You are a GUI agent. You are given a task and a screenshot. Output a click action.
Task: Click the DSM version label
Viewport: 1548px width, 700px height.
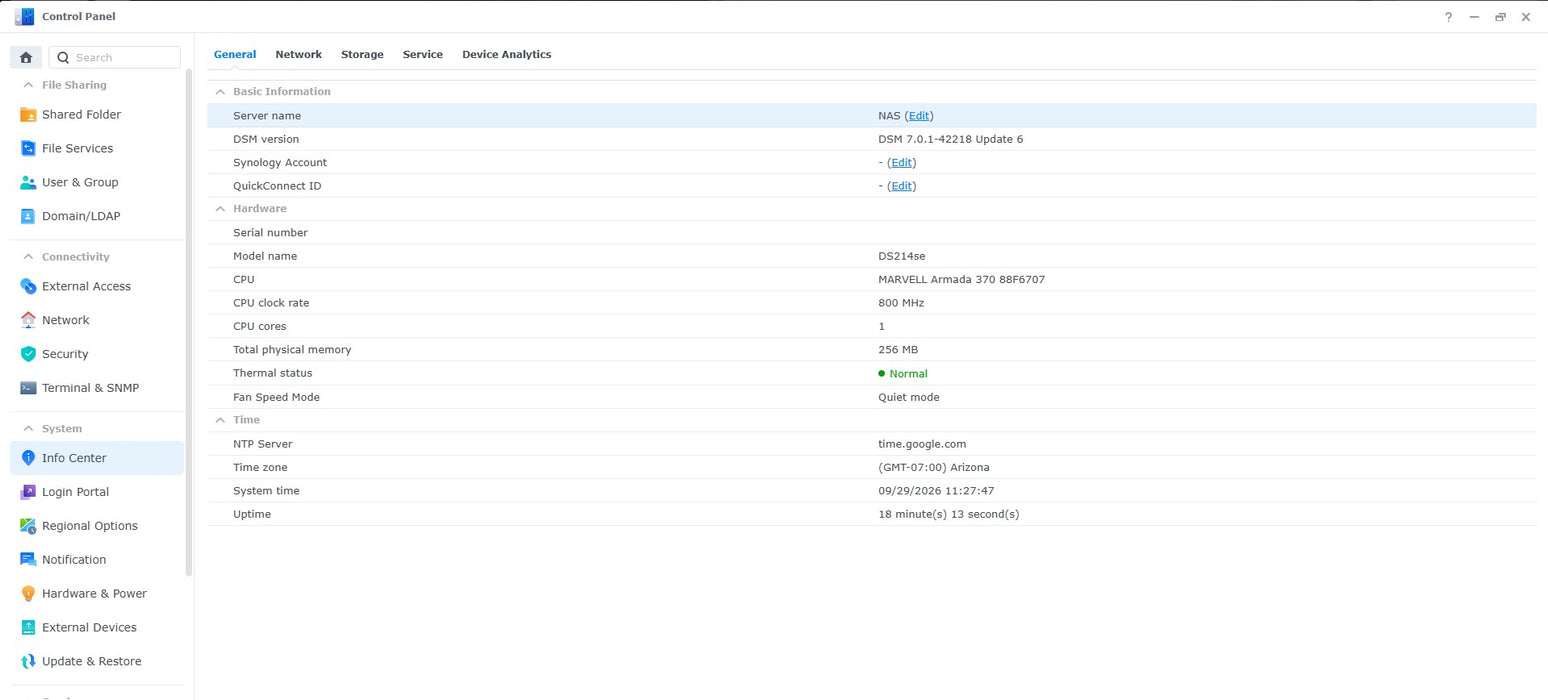tap(266, 140)
